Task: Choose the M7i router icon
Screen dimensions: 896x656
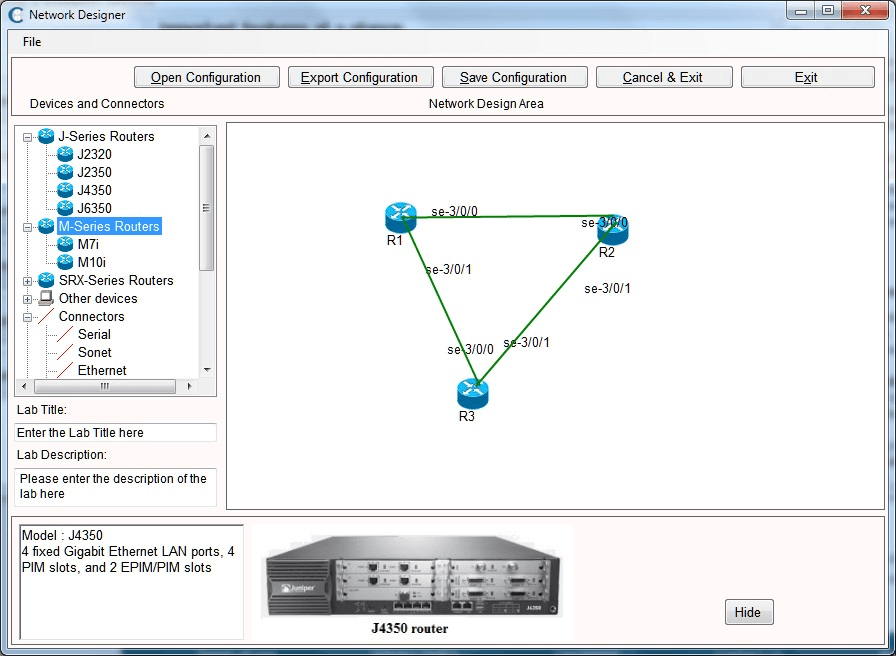Action: (x=65, y=244)
